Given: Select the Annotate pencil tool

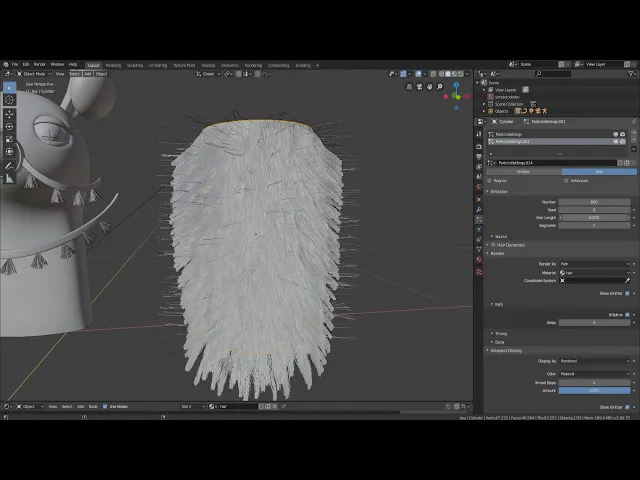Looking at the screenshot, I should 9,165.
